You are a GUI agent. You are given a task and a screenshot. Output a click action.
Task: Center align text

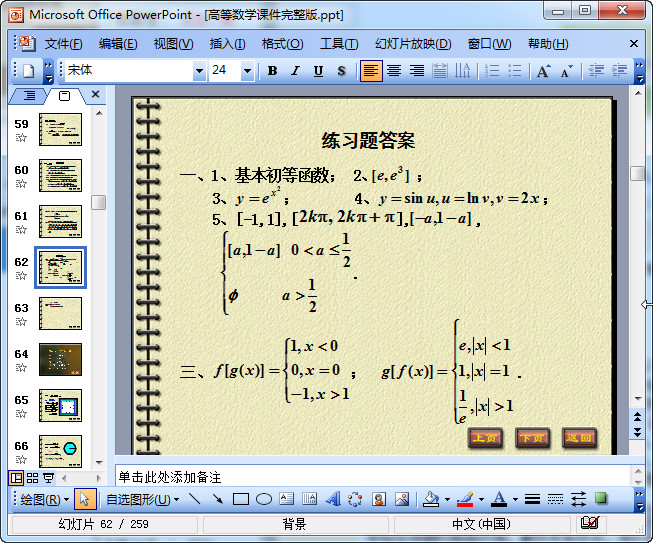(x=394, y=71)
